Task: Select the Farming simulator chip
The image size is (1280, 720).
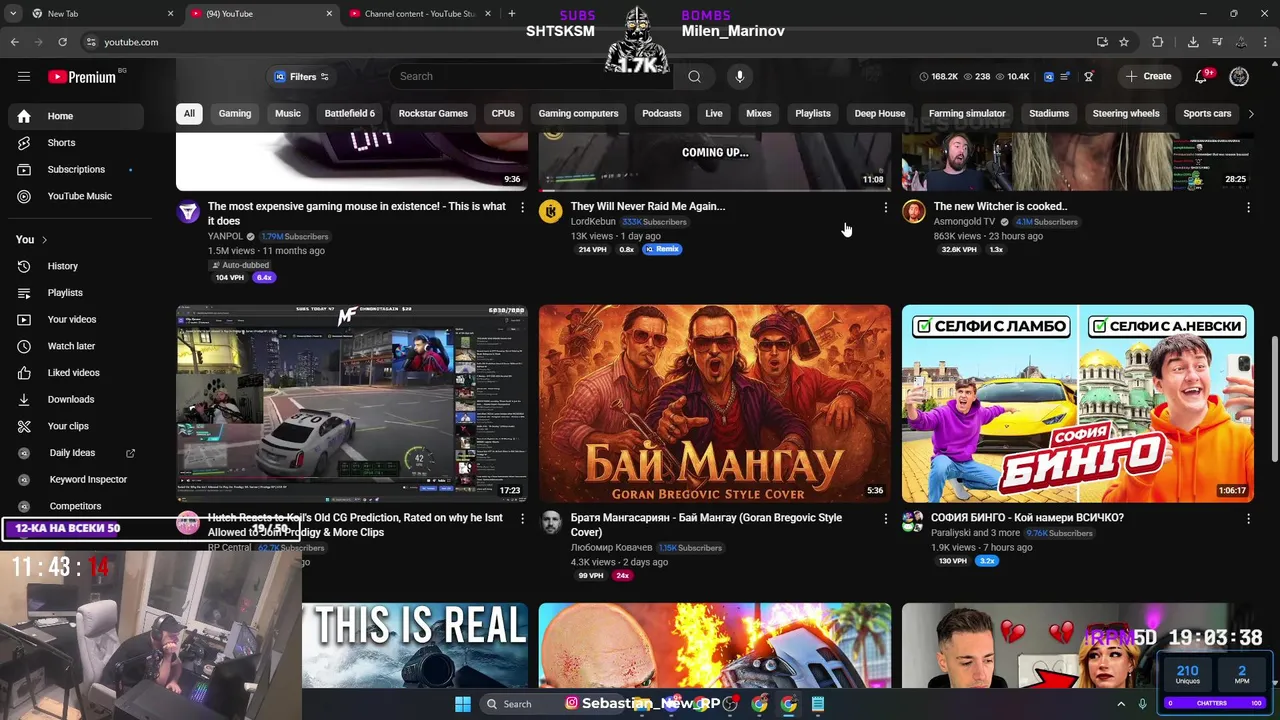Action: pyautogui.click(x=967, y=114)
